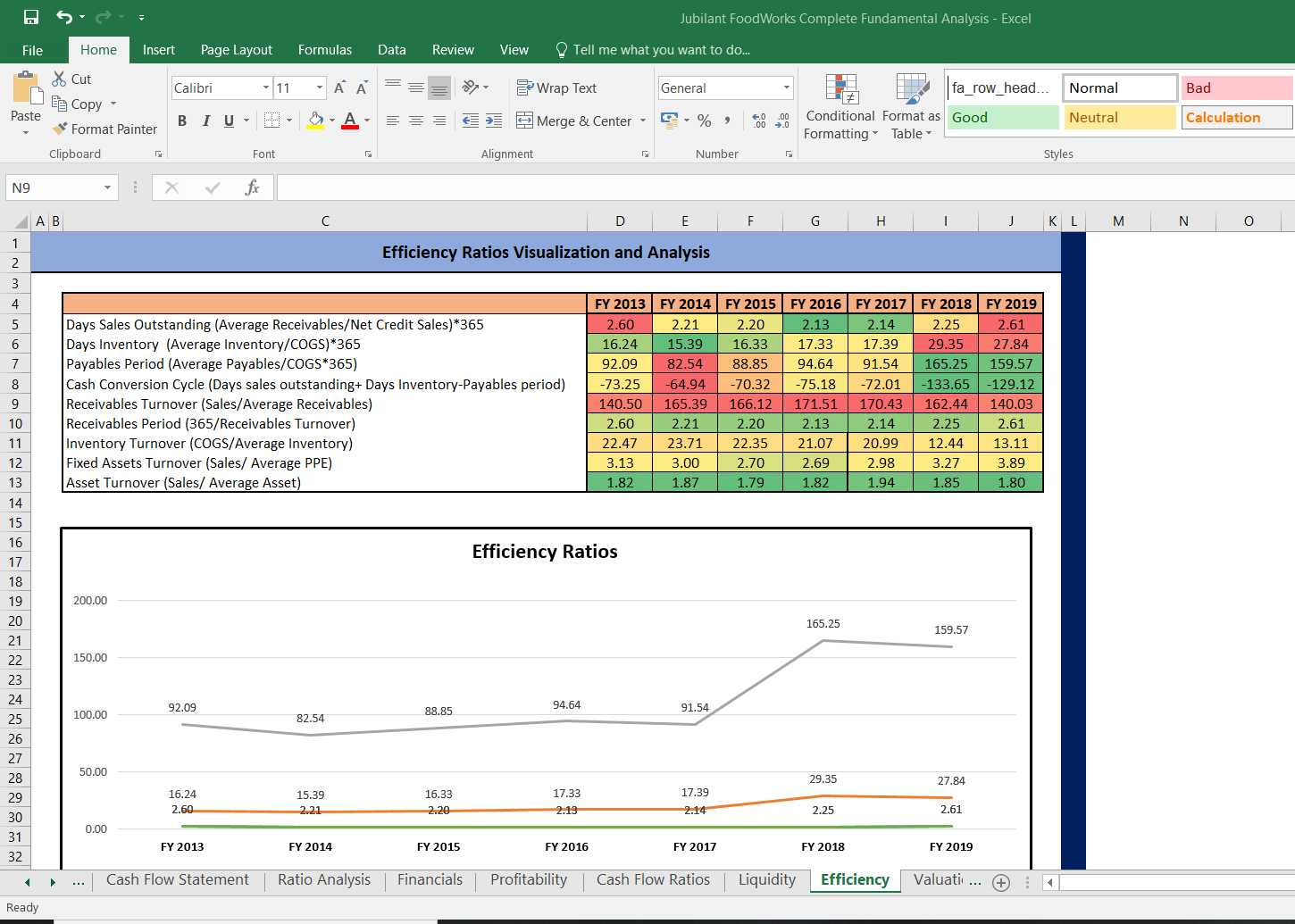Image resolution: width=1295 pixels, height=924 pixels.
Task: Middle align cell contents
Action: click(416, 87)
